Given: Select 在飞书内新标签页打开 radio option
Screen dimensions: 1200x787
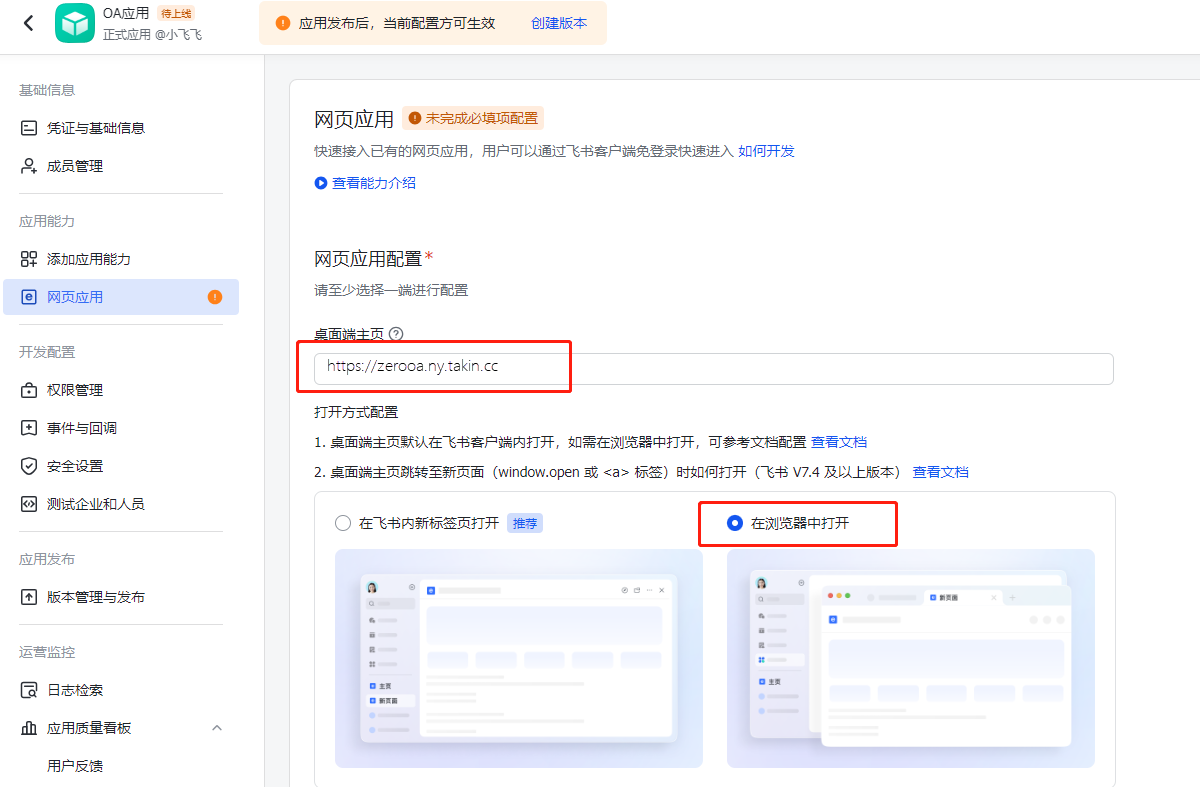Looking at the screenshot, I should [x=343, y=523].
